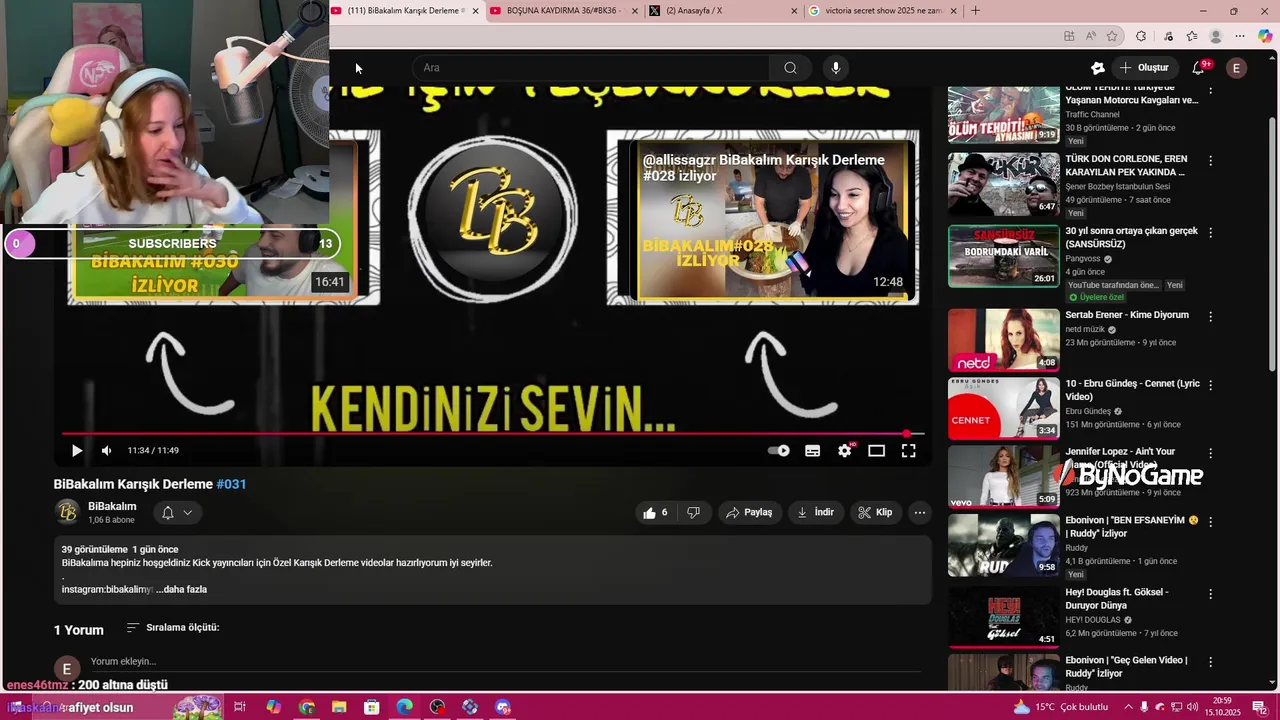
Task: Open Microsoft Store from taskbar
Action: [x=372, y=707]
